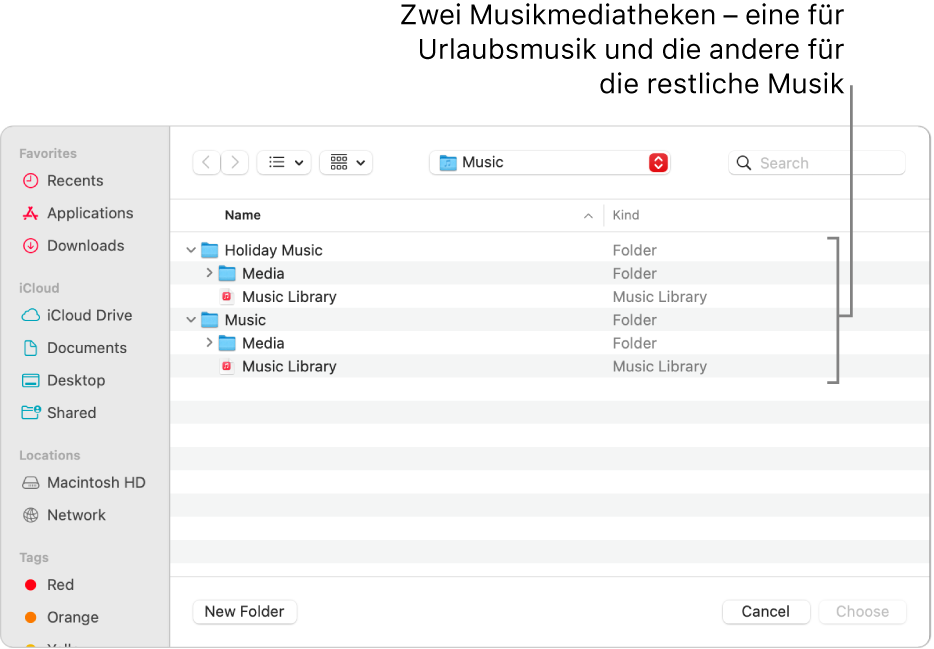Open the Music location pop-up menu

[550, 163]
